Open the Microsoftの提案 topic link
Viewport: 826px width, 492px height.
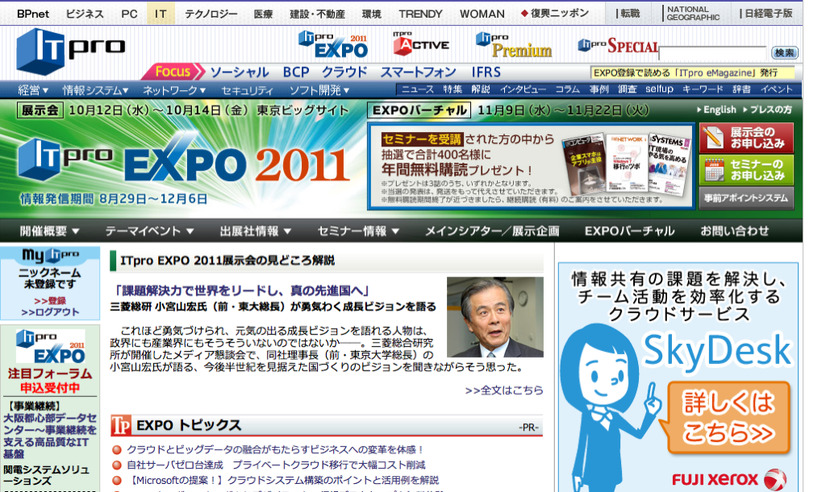283,480
